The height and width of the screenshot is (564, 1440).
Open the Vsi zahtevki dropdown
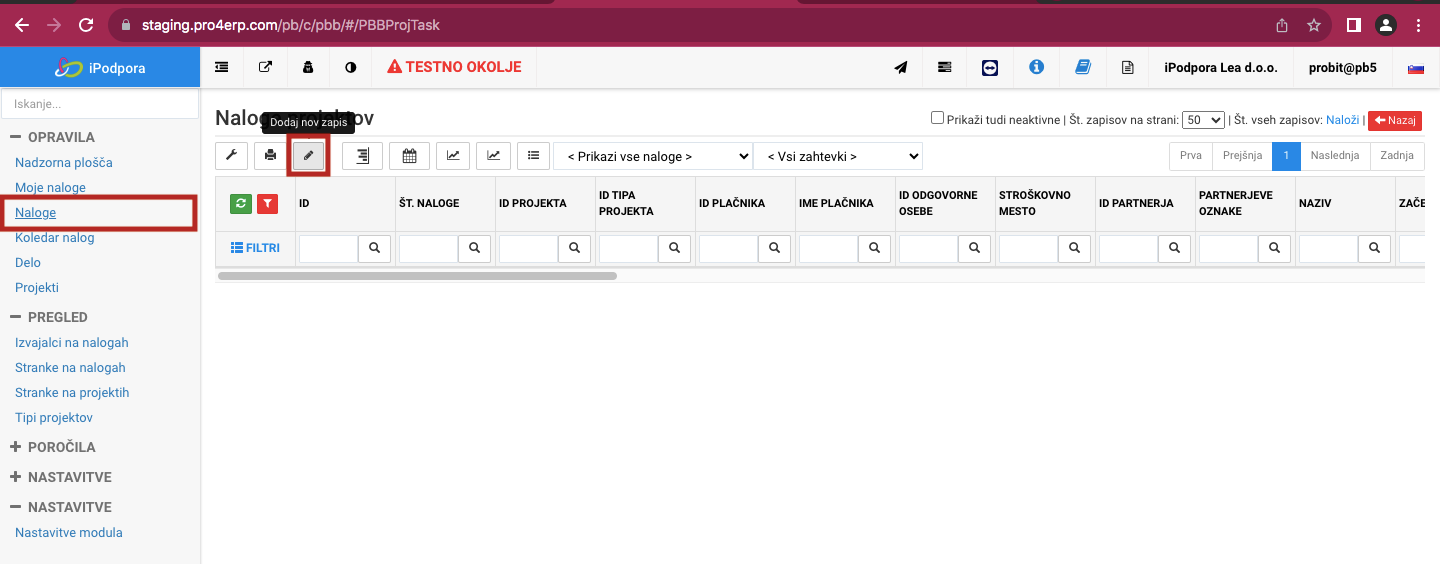[x=838, y=156]
